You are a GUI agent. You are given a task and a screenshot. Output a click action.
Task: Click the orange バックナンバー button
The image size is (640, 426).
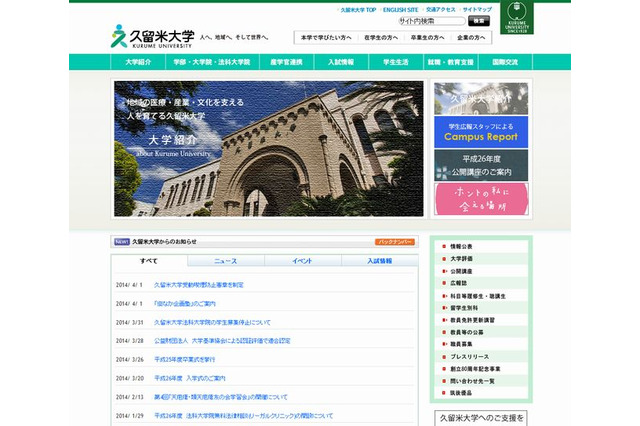click(395, 242)
